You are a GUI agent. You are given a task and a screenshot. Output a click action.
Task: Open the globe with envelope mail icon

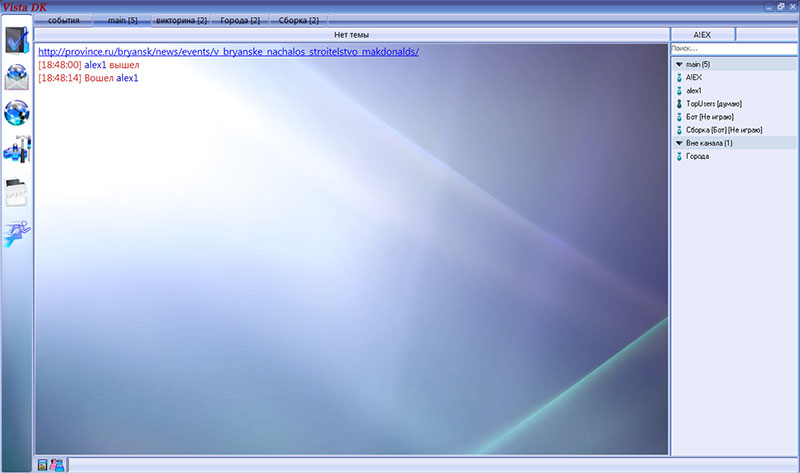17,76
